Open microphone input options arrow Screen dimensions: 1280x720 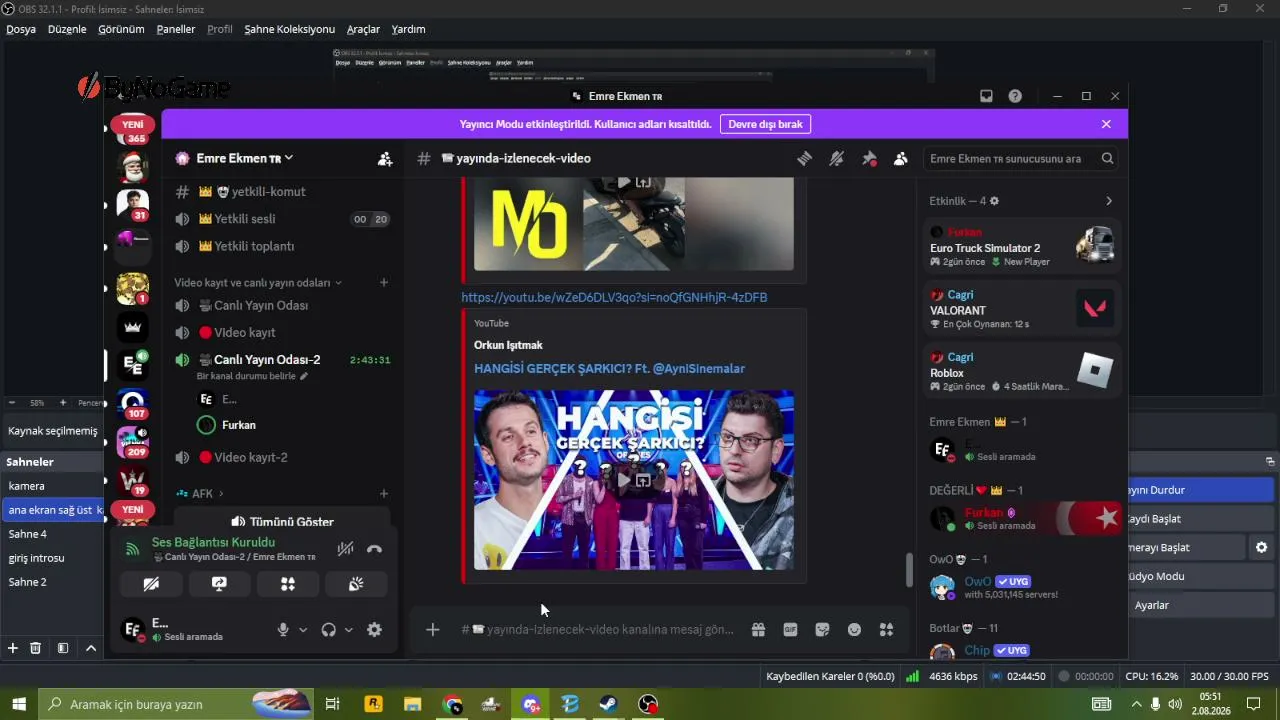[303, 630]
